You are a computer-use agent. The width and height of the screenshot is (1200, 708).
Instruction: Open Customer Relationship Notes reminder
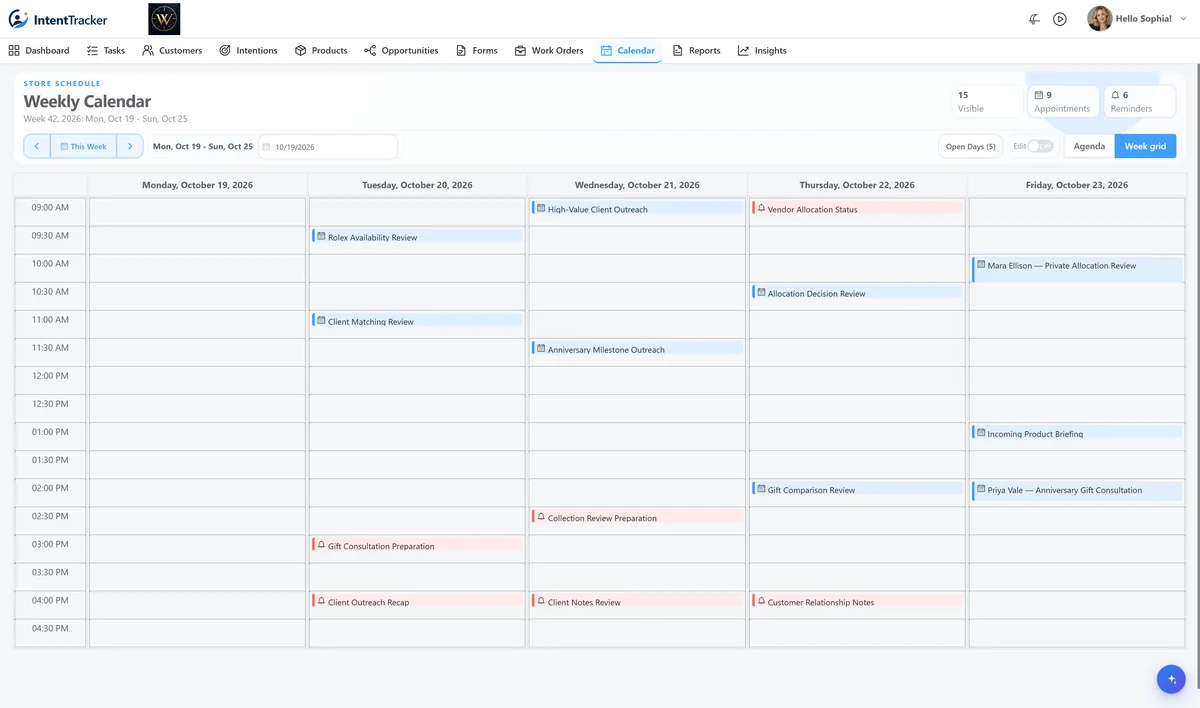click(857, 602)
